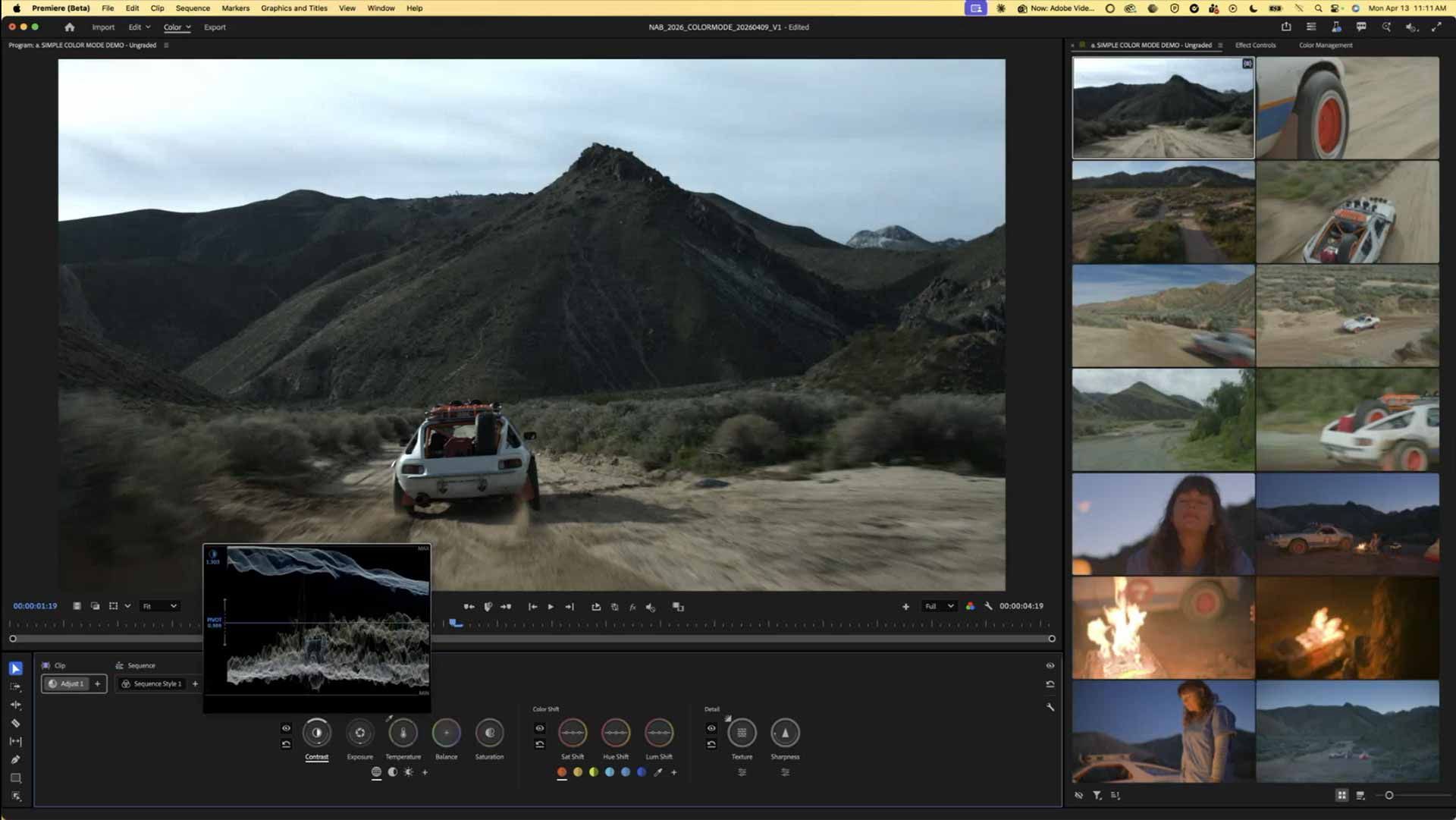Click the Sequence Style 1 button
Image resolution: width=1456 pixels, height=820 pixels.
pos(152,683)
